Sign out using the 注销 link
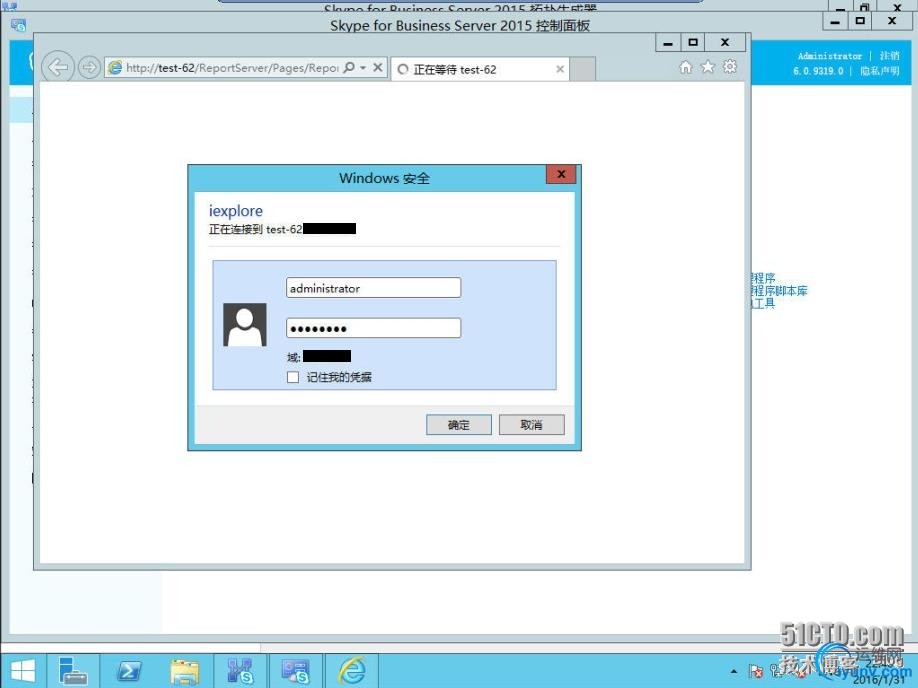Image resolution: width=918 pixels, height=688 pixels. 889,56
